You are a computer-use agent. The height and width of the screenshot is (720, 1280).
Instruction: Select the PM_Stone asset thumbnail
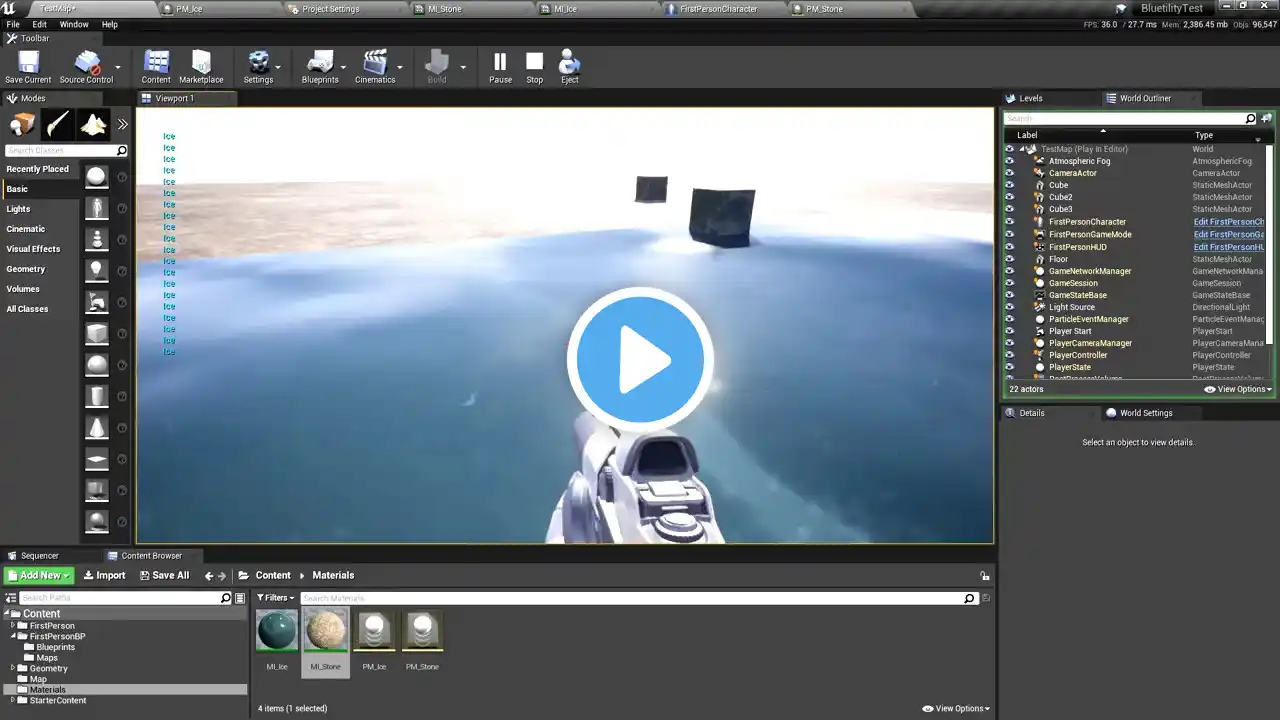coord(422,631)
